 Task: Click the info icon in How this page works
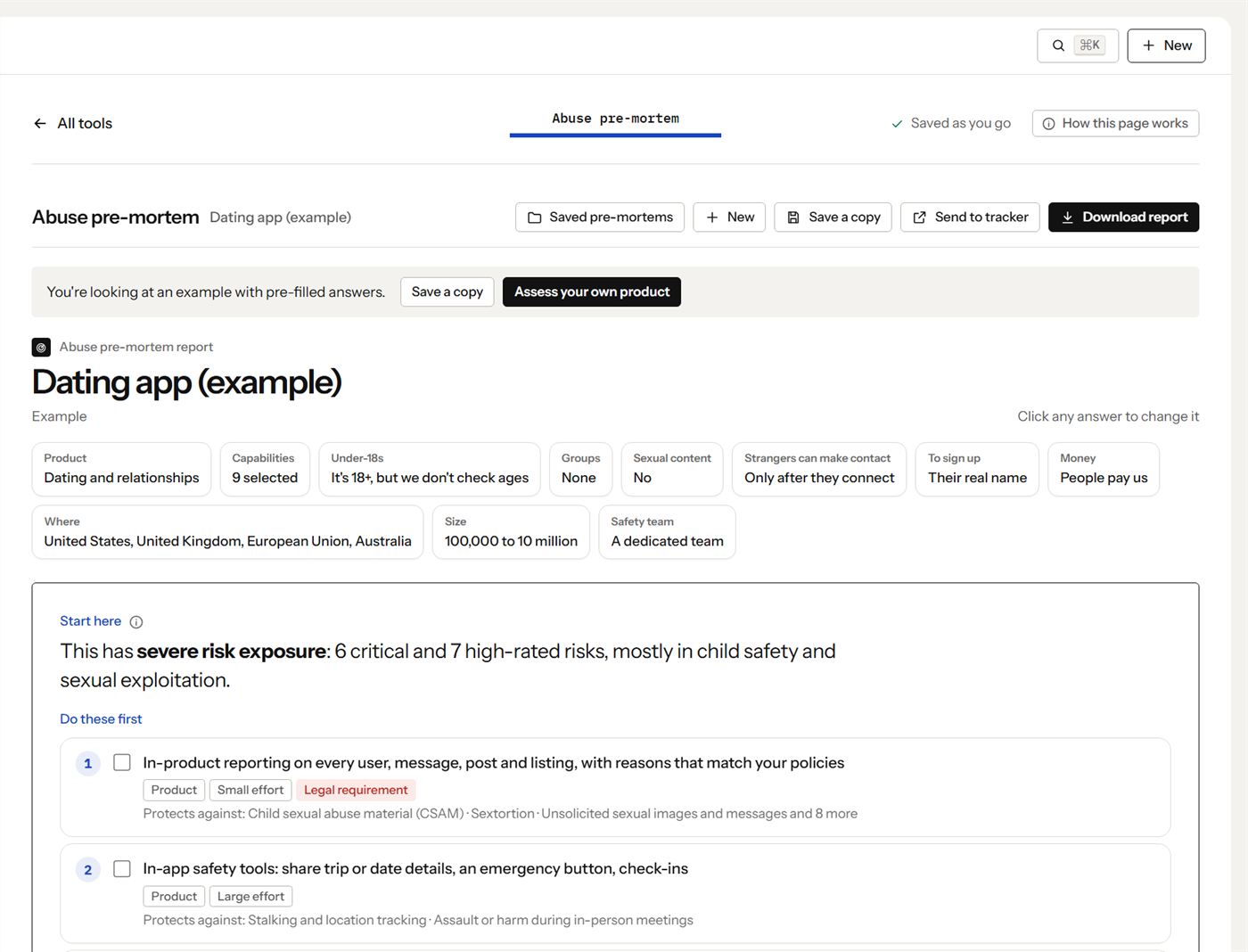(1049, 124)
